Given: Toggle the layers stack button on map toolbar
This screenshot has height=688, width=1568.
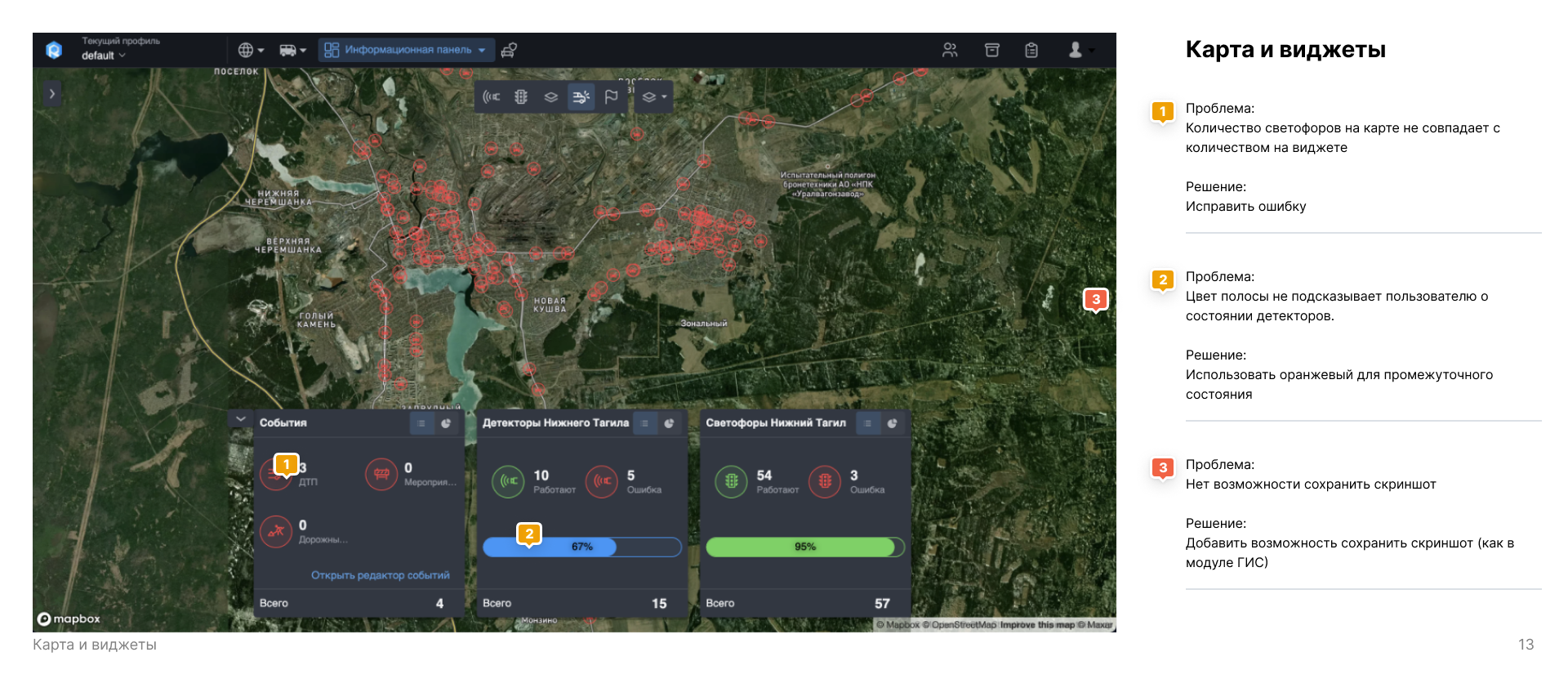Looking at the screenshot, I should (551, 96).
